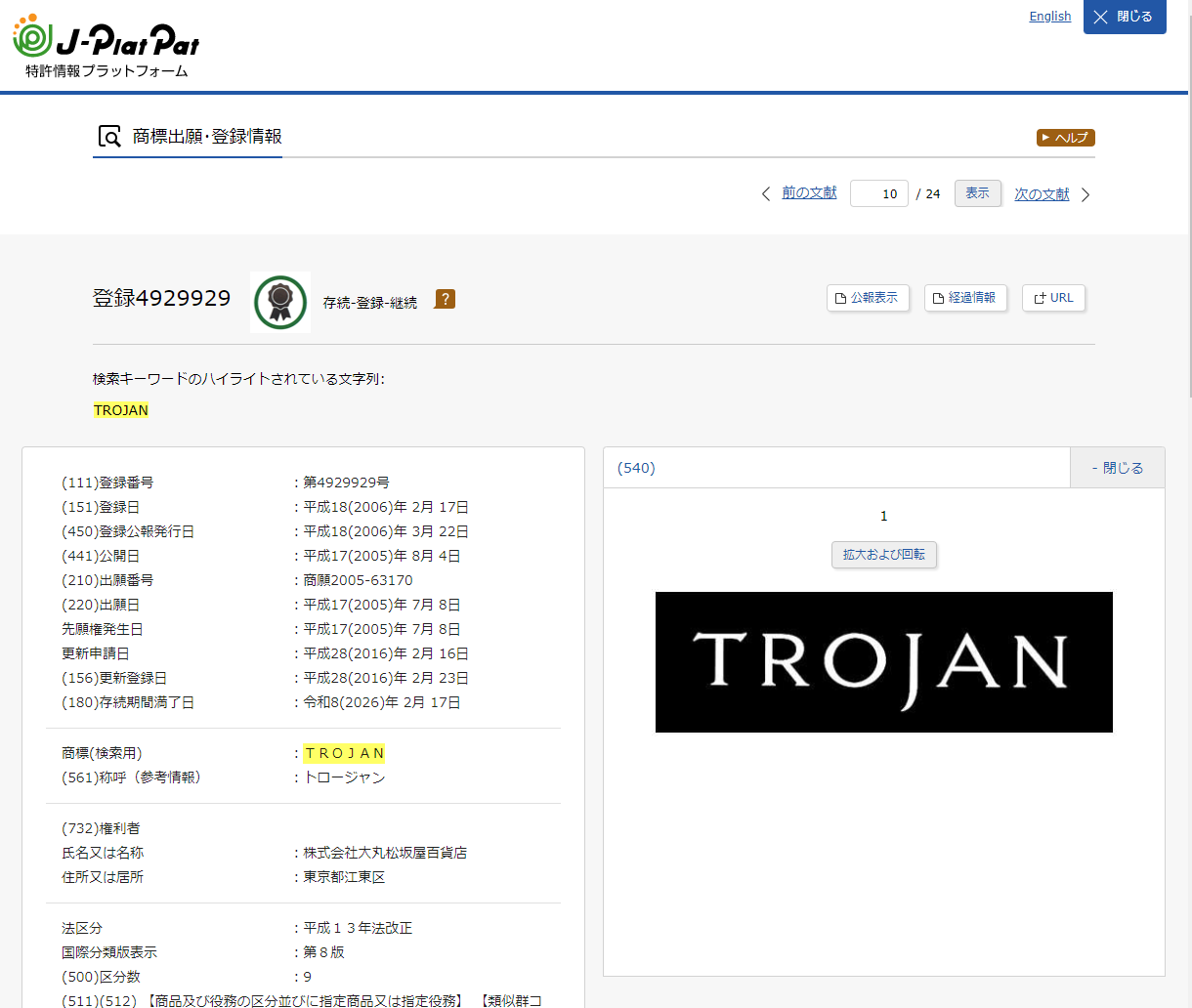Click the registration number 第4929929号
The image size is (1192, 1008).
tap(347, 483)
